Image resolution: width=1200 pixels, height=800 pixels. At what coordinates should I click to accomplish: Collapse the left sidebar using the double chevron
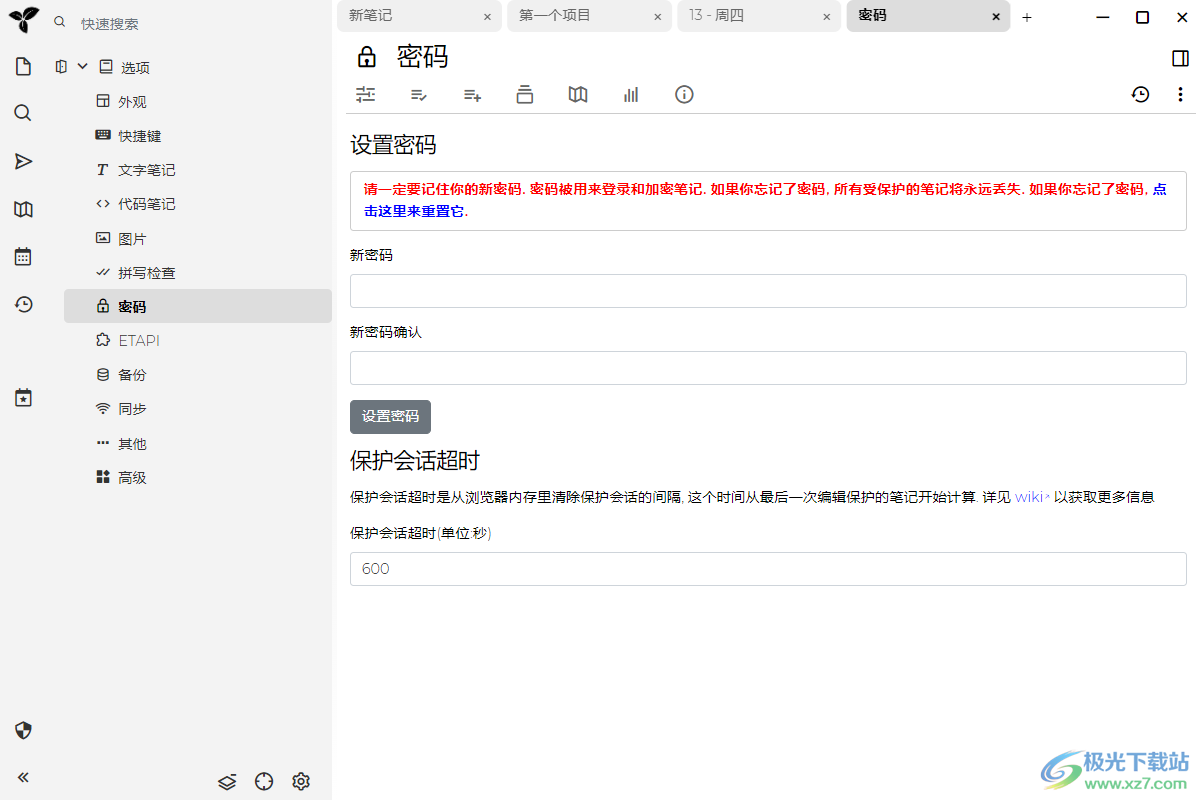[23, 777]
